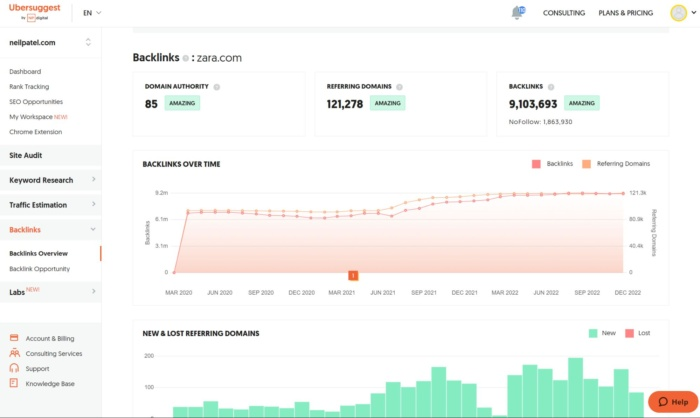Click the BACKLINKS OVER TIME heading
Image resolution: width=700 pixels, height=418 pixels.
point(181,164)
